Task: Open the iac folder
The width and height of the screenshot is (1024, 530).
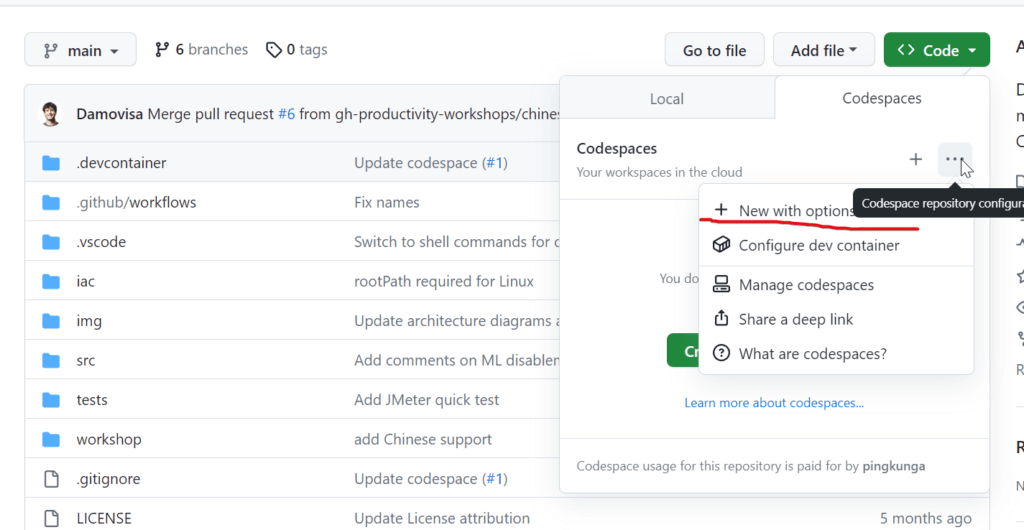Action: coord(86,281)
